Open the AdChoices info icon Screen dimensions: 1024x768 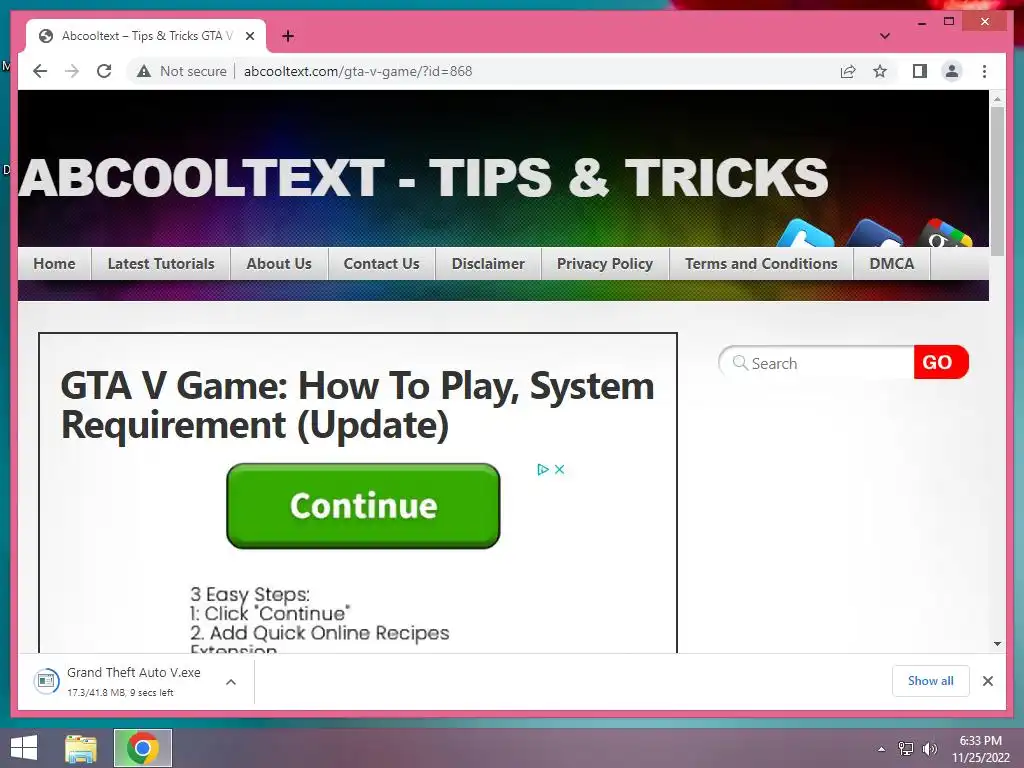(542, 470)
